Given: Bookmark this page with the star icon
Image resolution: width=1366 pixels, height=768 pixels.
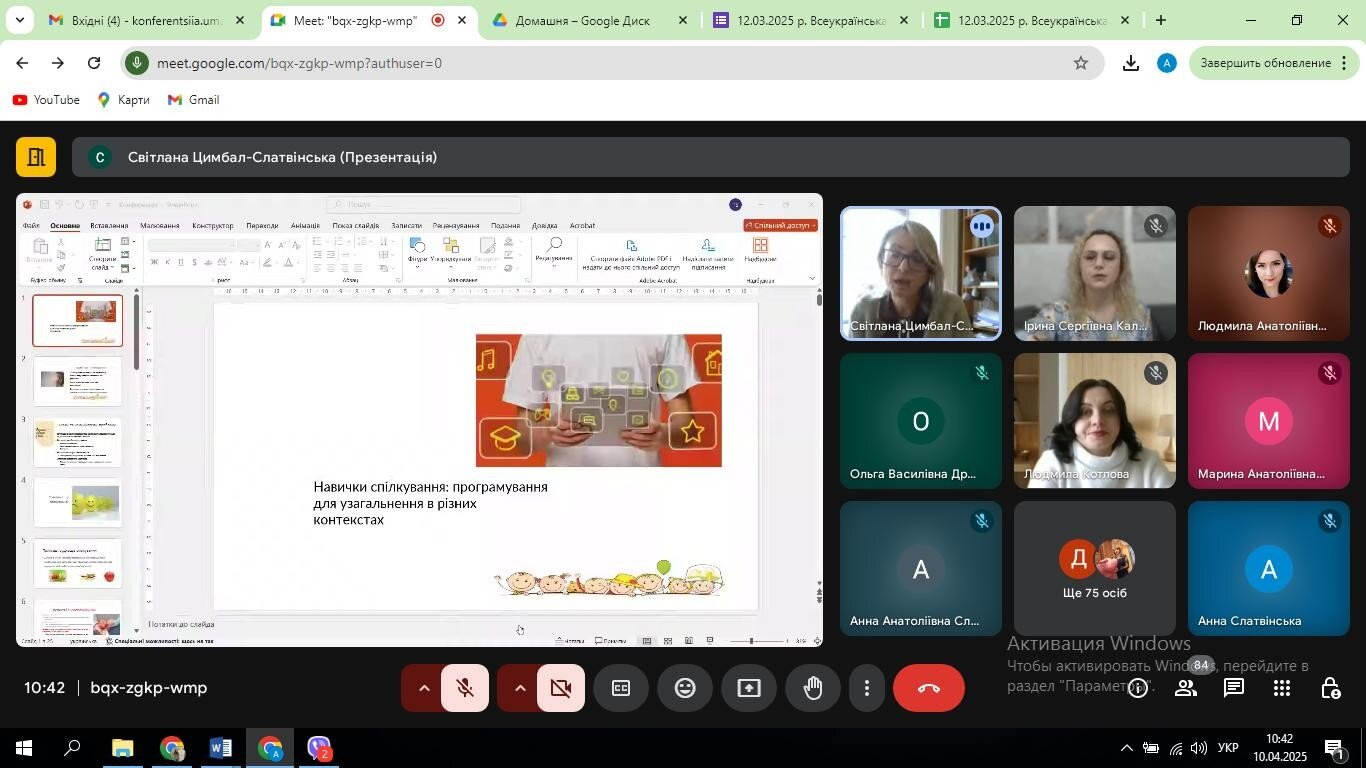Looking at the screenshot, I should click(x=1081, y=63).
